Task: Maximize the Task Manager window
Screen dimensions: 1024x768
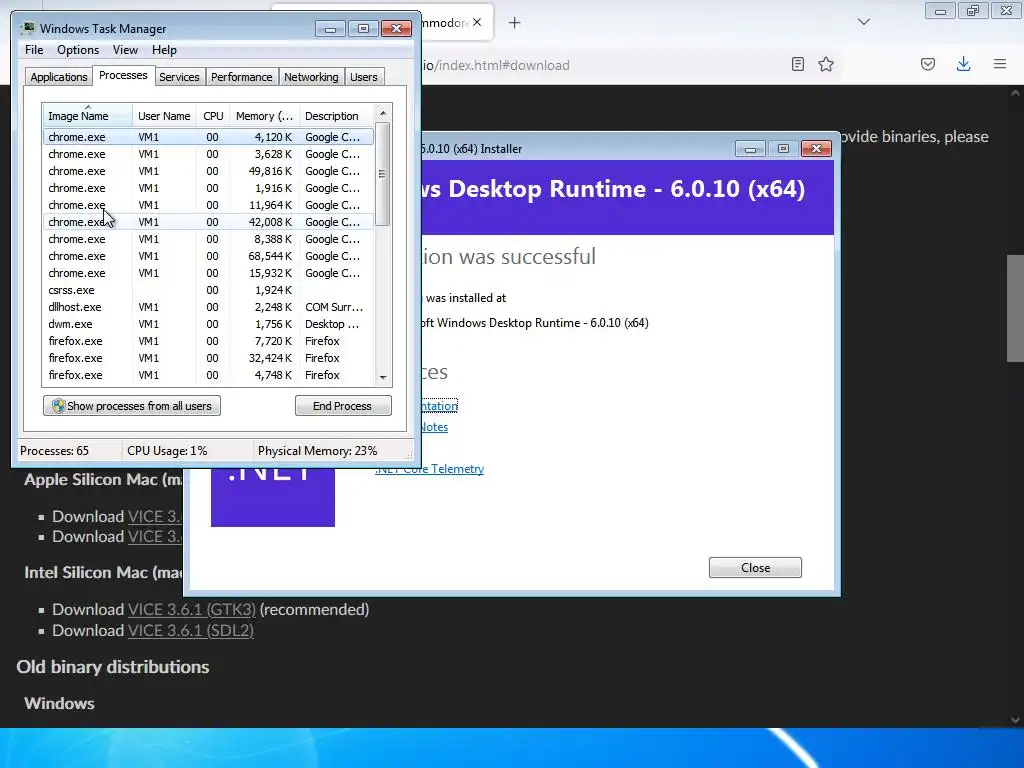Action: pyautogui.click(x=363, y=29)
